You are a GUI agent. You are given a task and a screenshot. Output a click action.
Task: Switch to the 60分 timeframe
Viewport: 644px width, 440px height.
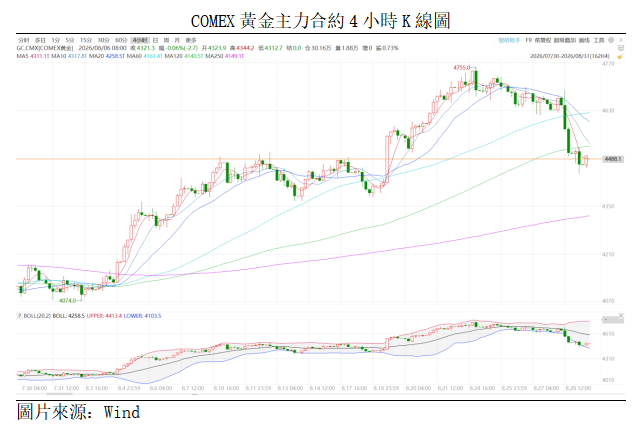click(x=121, y=40)
